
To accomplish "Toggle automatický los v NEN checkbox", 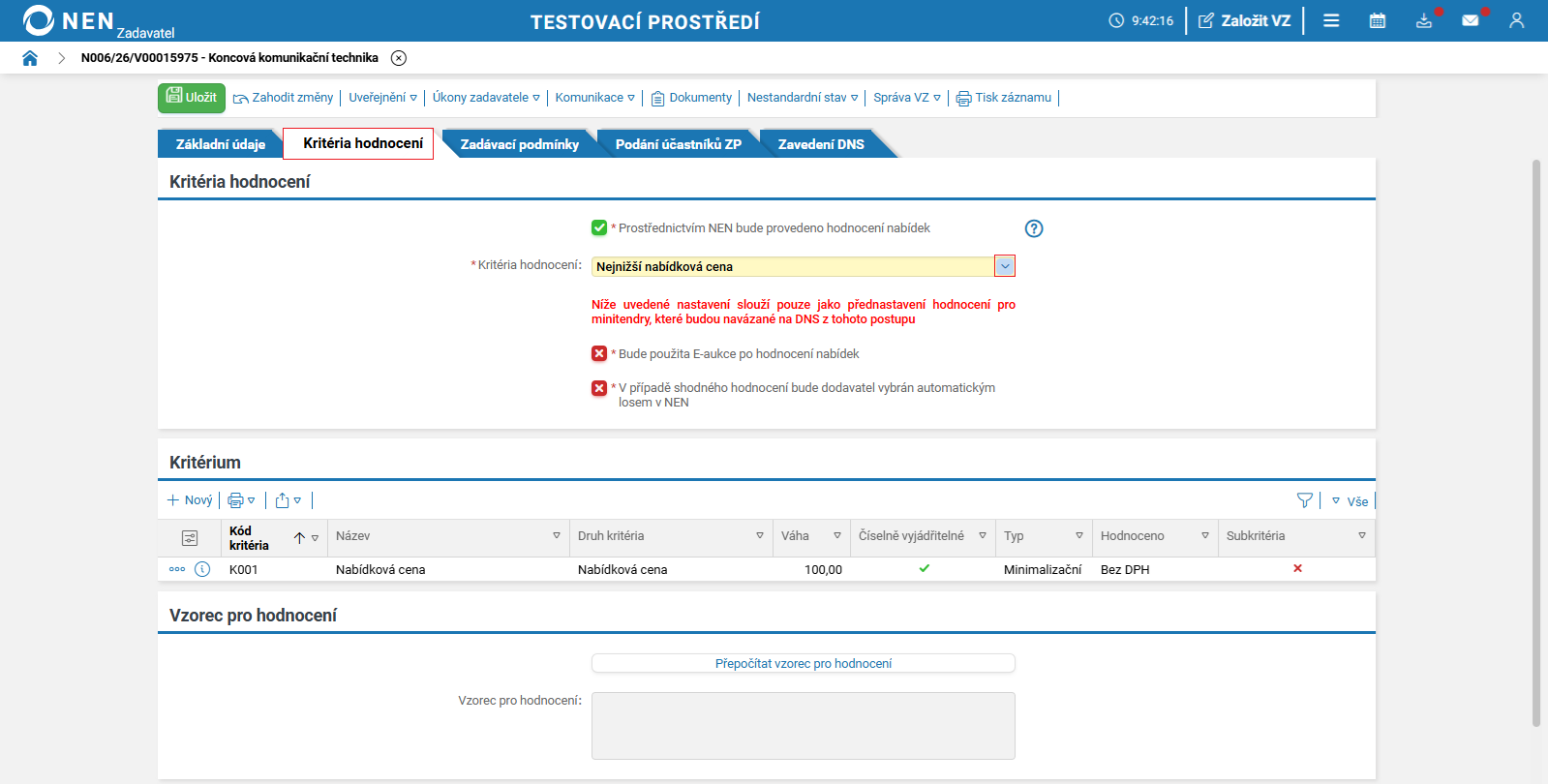I will (x=599, y=388).
